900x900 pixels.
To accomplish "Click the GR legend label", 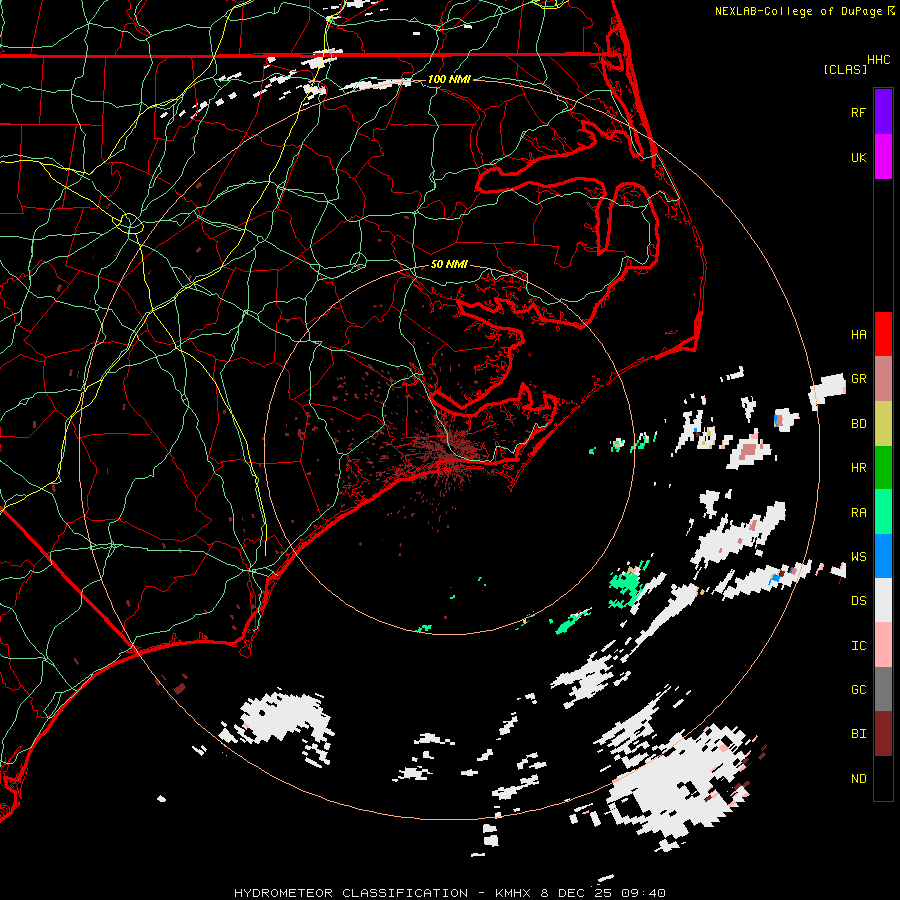I will (859, 379).
